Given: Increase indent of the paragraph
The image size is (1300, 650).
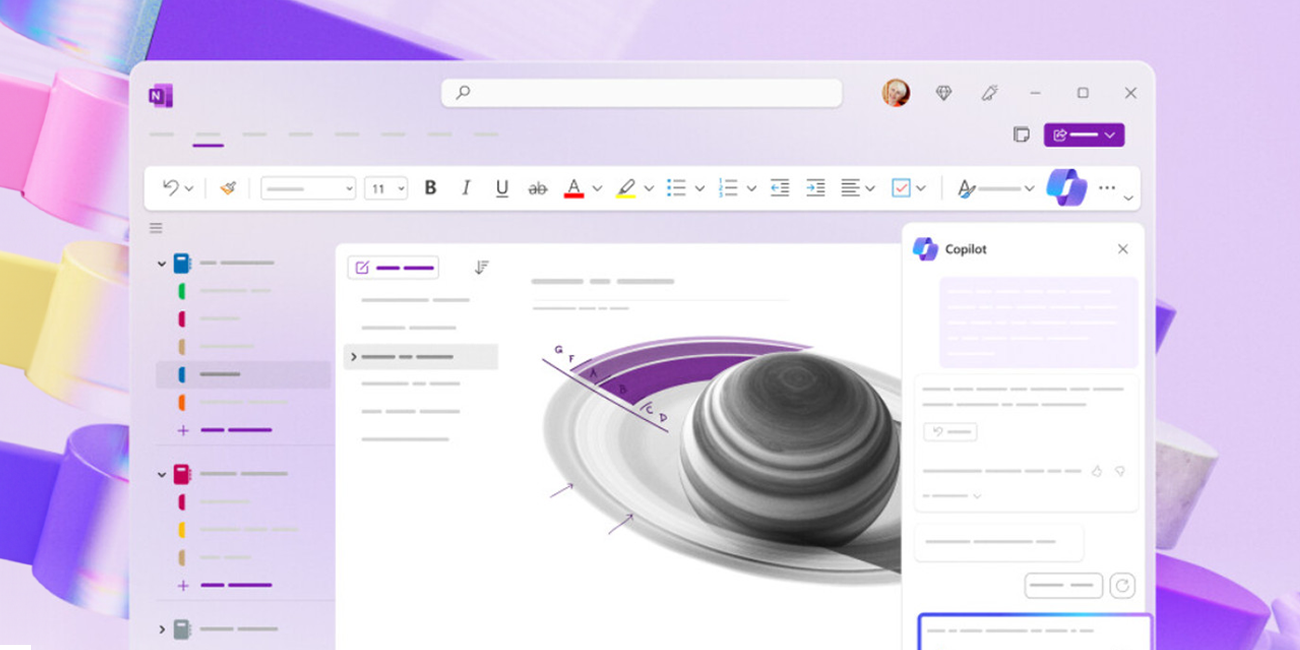Looking at the screenshot, I should click(815, 187).
